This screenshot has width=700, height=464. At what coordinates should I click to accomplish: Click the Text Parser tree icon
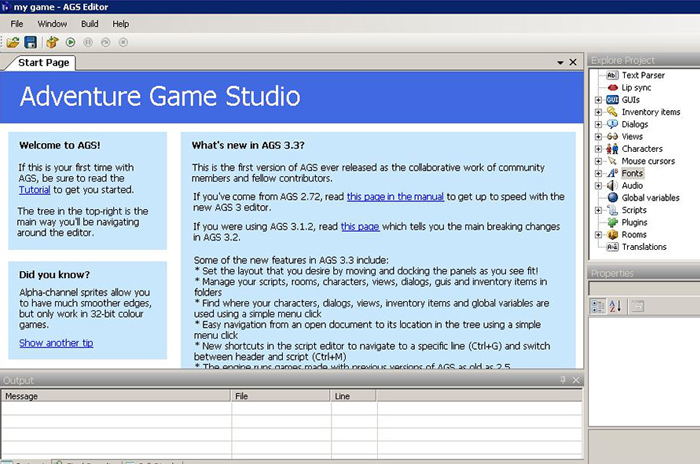pyautogui.click(x=612, y=75)
